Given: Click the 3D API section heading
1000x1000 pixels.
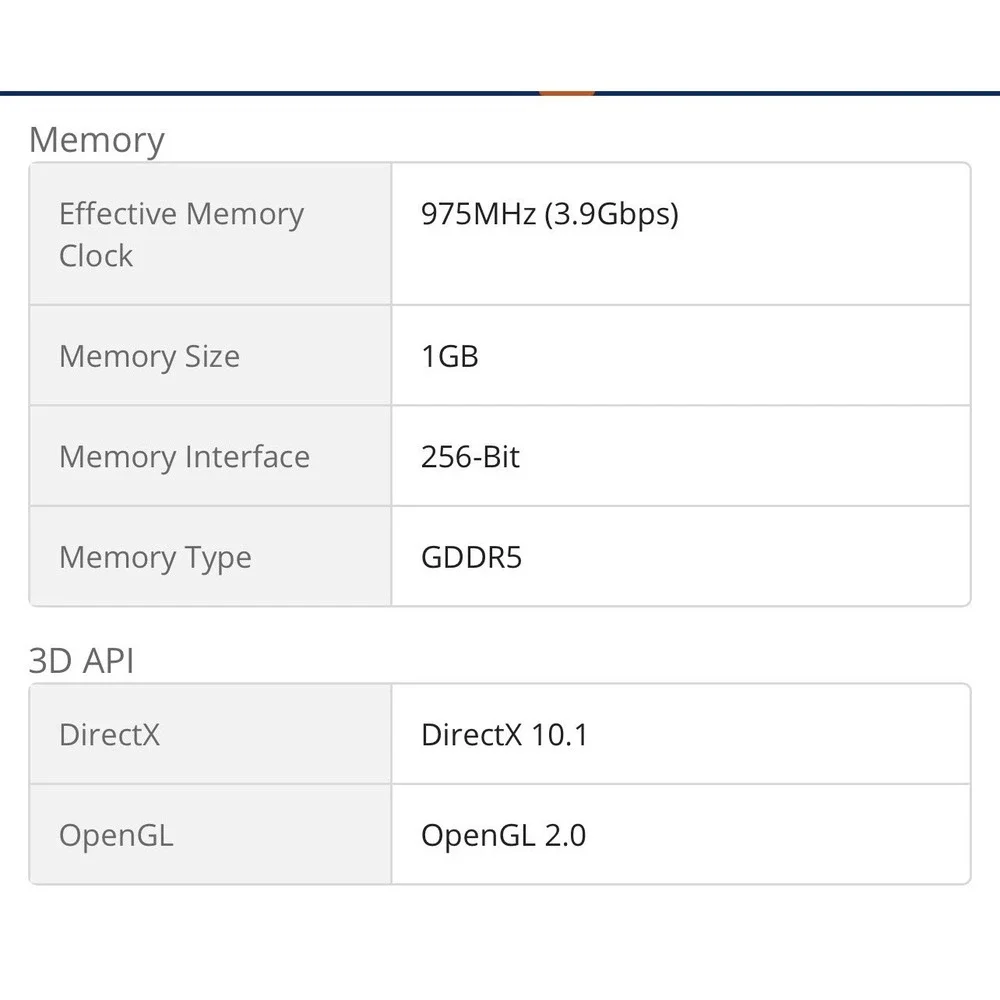Looking at the screenshot, I should pos(82,661).
